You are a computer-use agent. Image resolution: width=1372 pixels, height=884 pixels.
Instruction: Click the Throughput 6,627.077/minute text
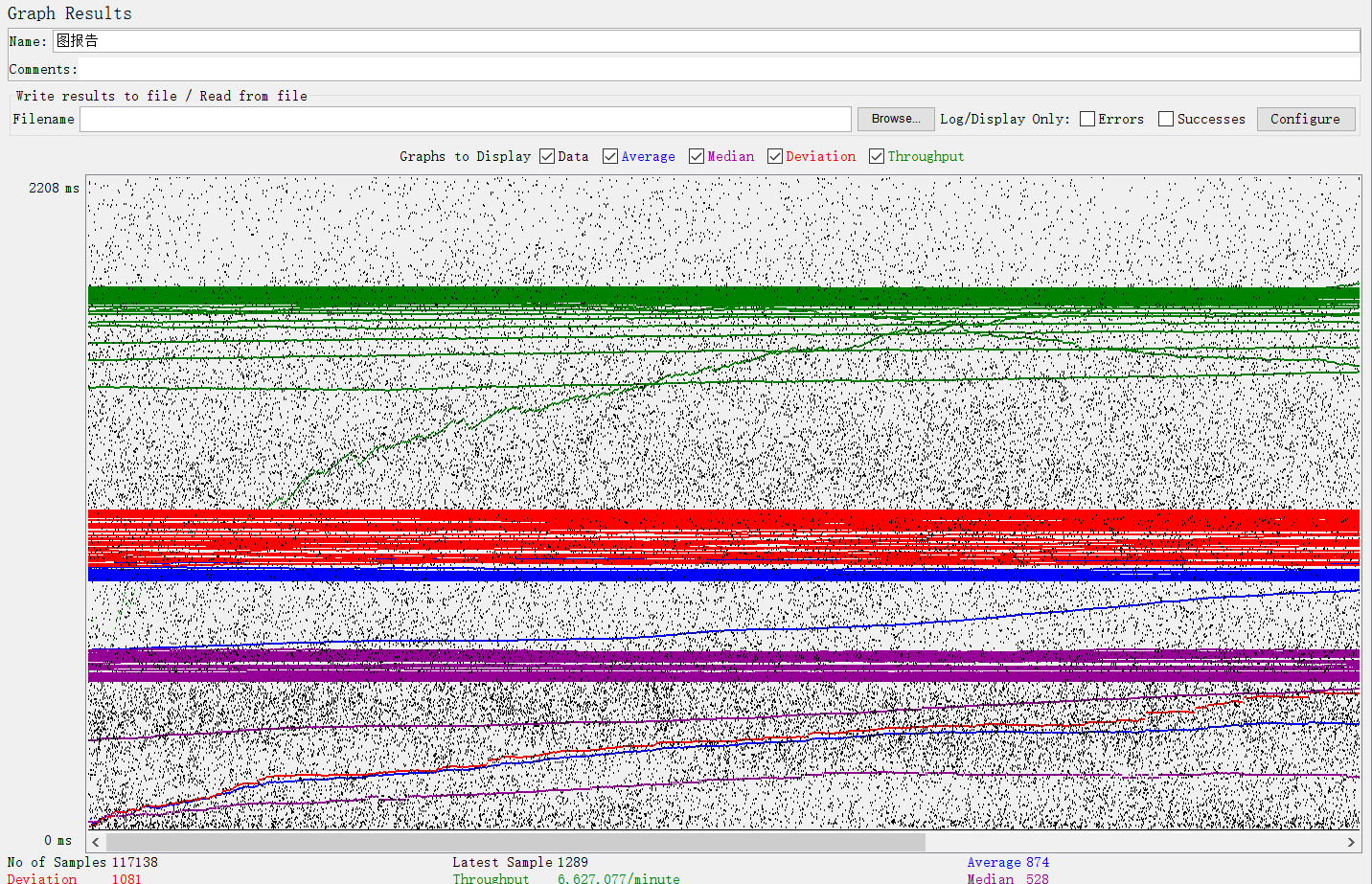[x=566, y=877]
